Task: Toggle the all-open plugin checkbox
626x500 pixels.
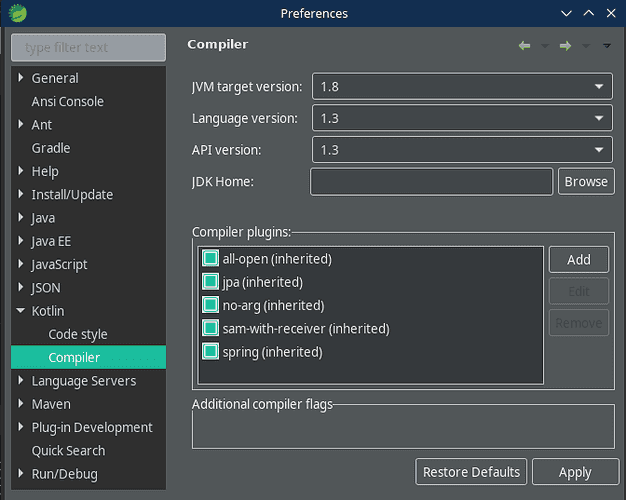Action: pos(211,259)
